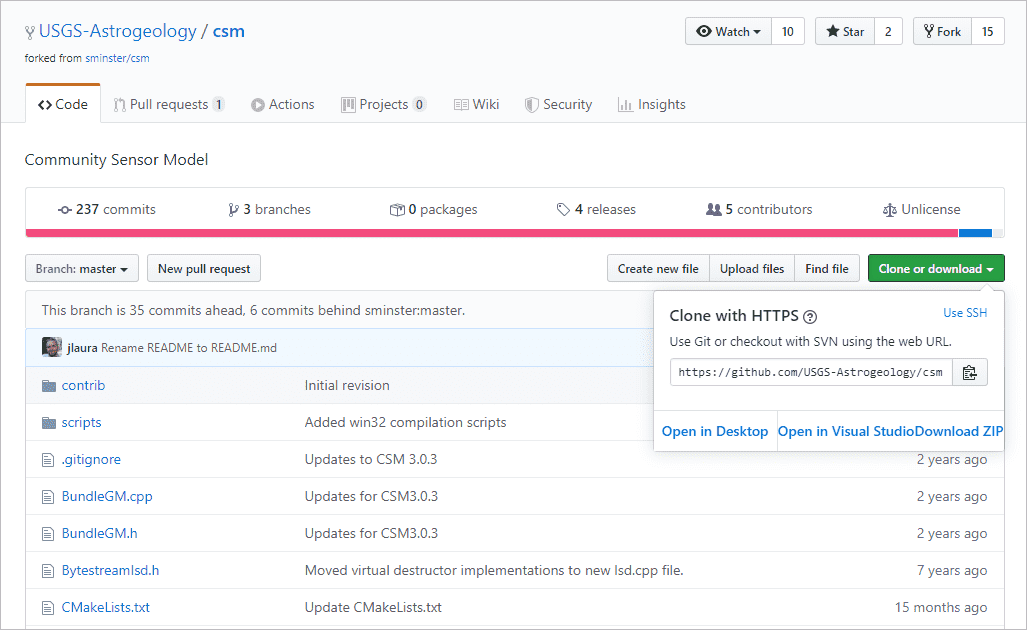Viewport: 1027px width, 630px height.
Task: Fork the csm repository
Action: point(943,31)
